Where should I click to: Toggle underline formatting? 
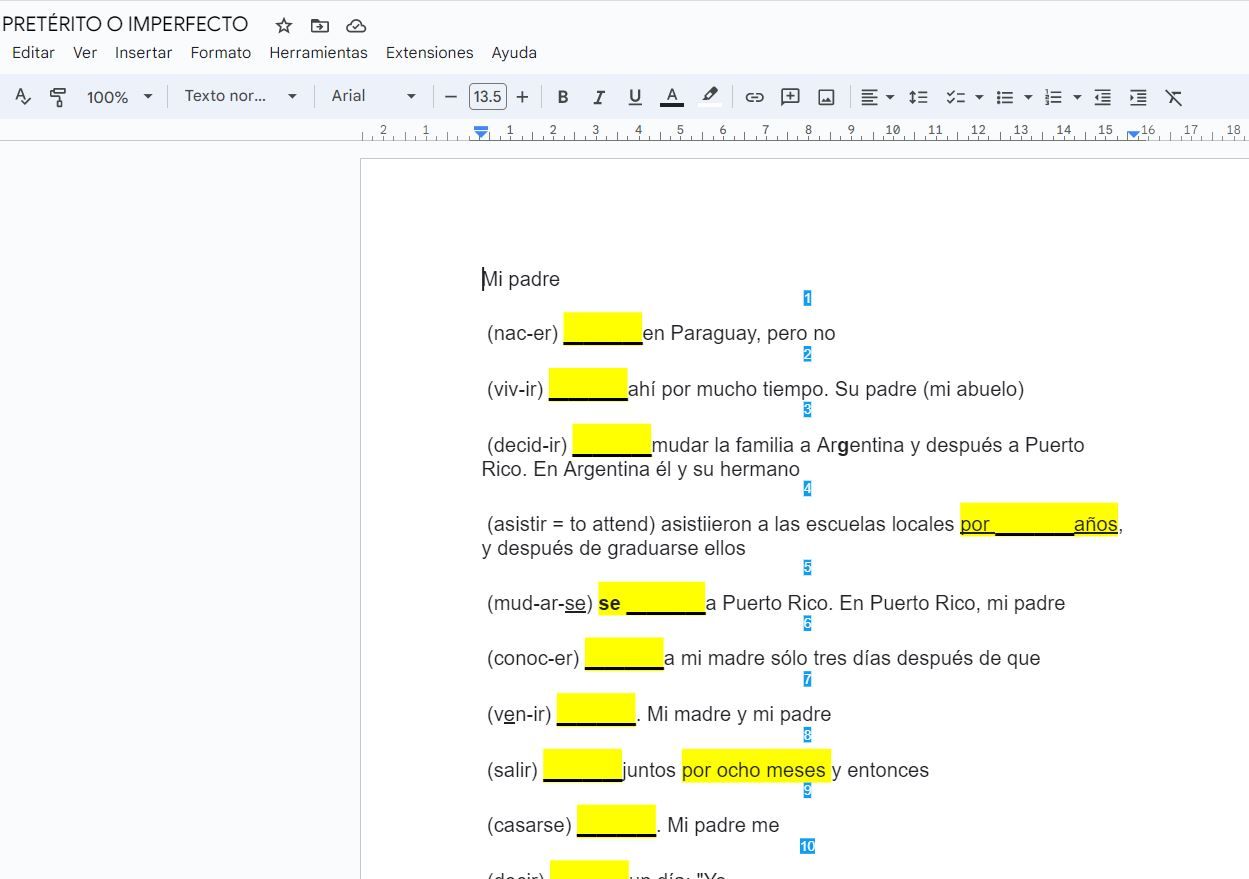(x=635, y=97)
